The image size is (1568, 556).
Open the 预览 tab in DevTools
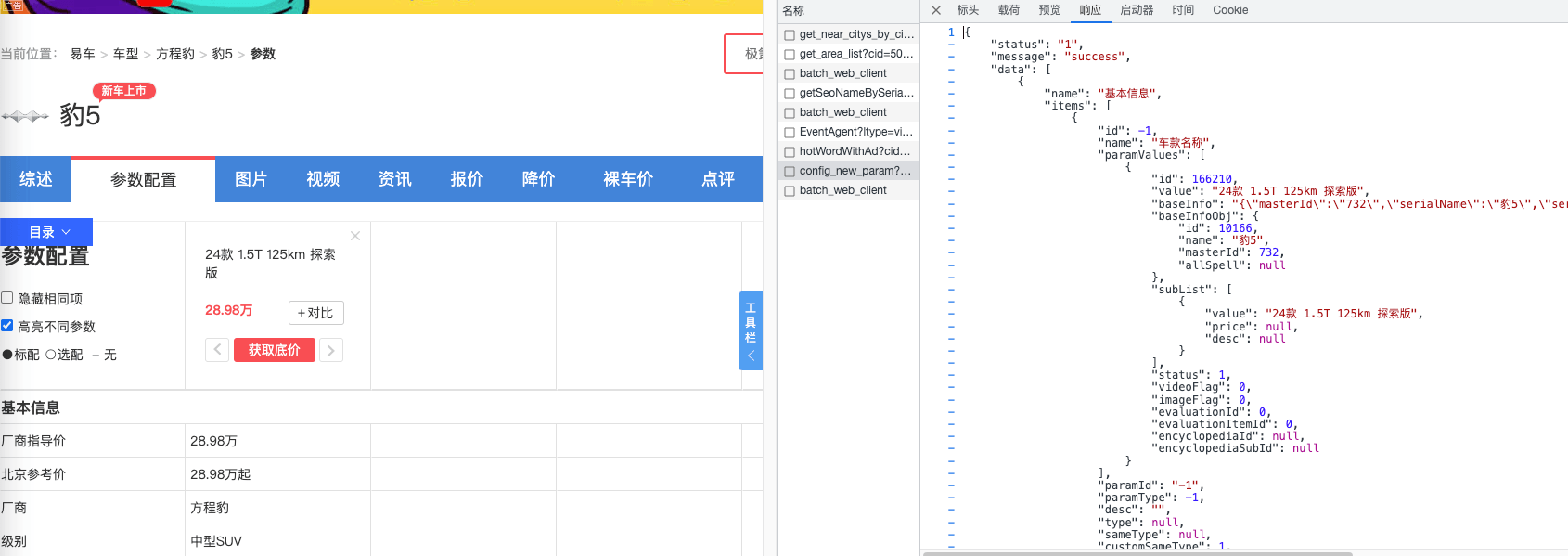tap(1049, 10)
